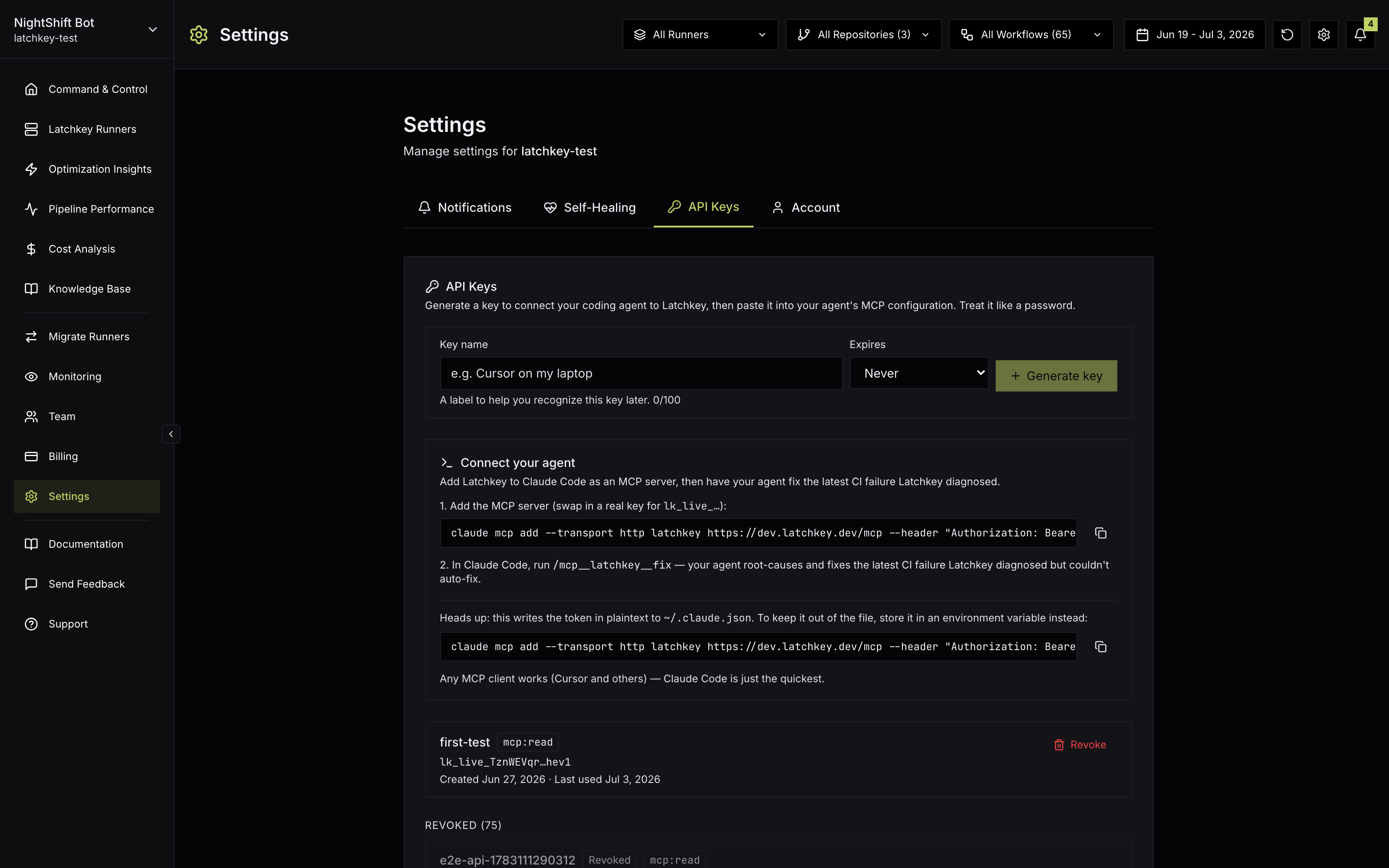
Task: Open the All Runners dropdown
Action: point(700,34)
